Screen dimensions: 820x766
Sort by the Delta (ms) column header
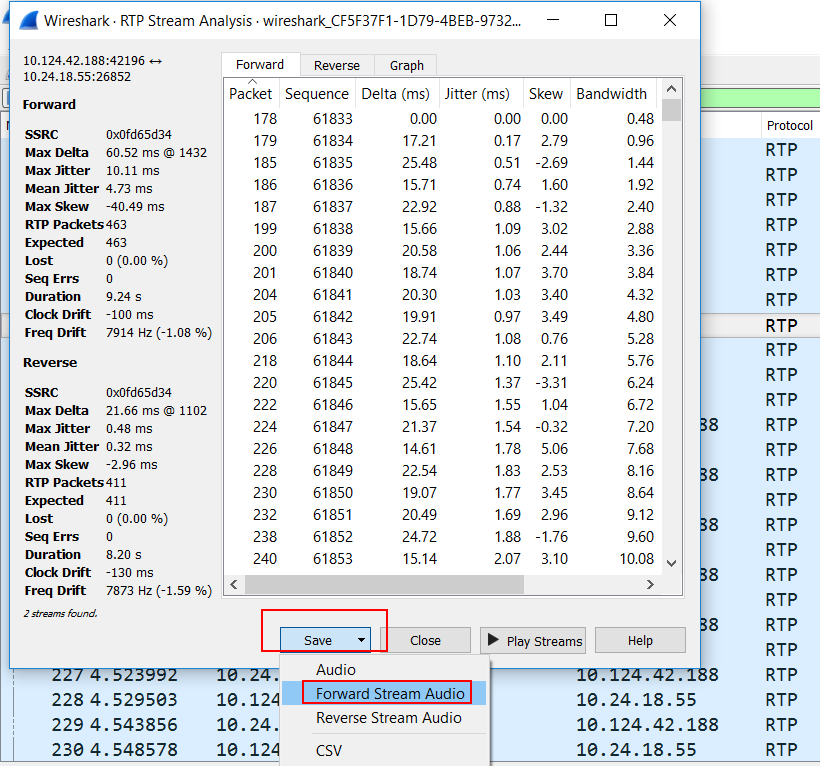click(x=396, y=94)
